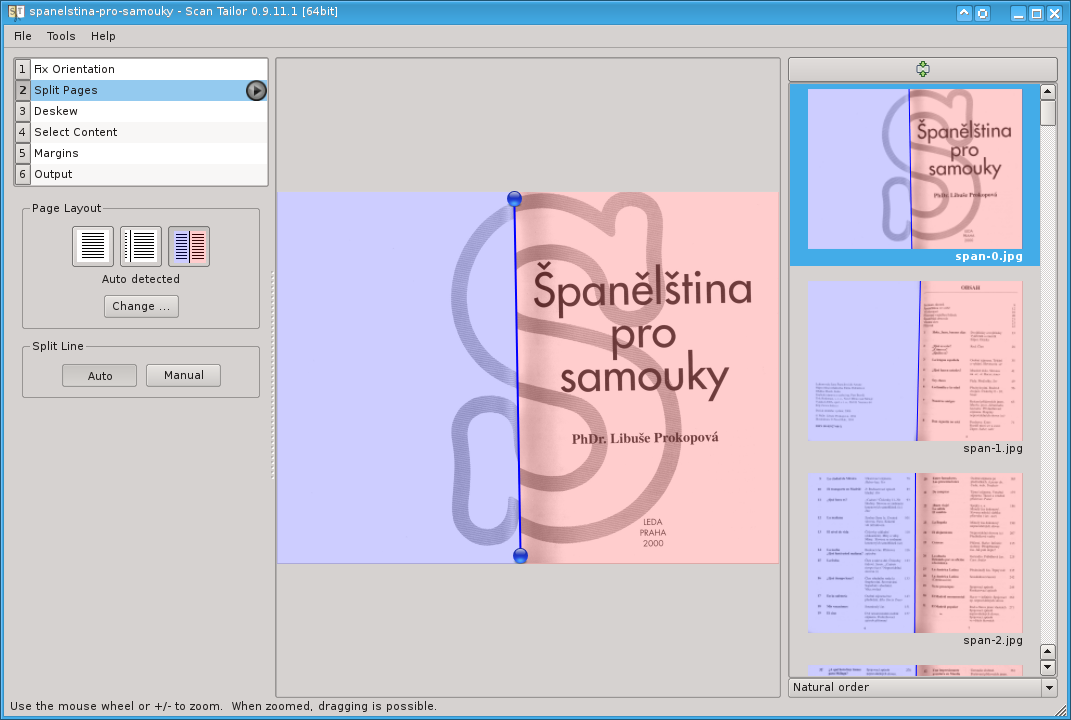
Task: Set split line to Manual
Action: [x=183, y=375]
